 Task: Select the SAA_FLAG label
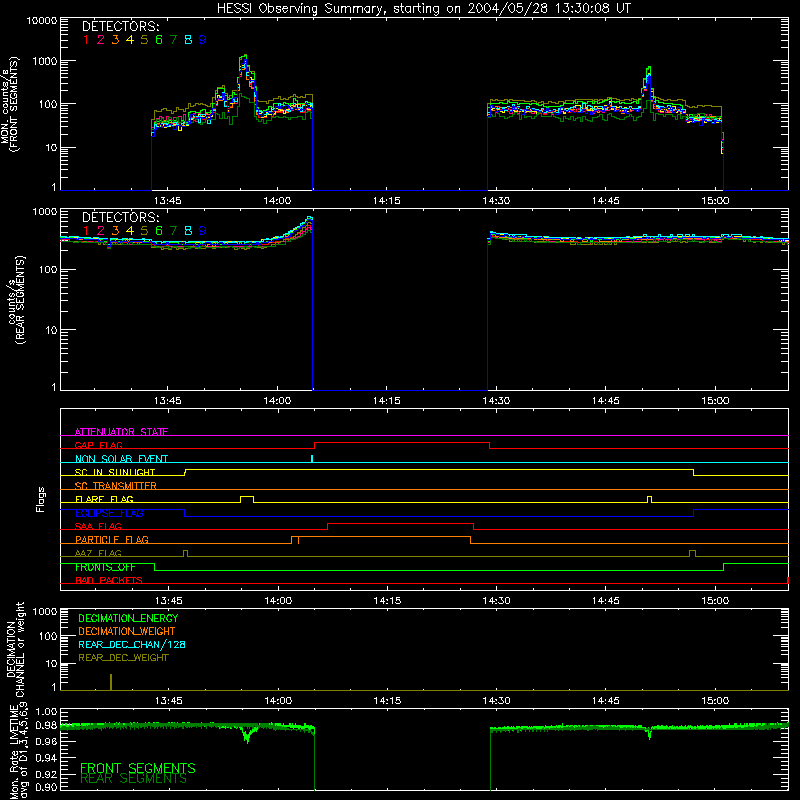[98, 526]
